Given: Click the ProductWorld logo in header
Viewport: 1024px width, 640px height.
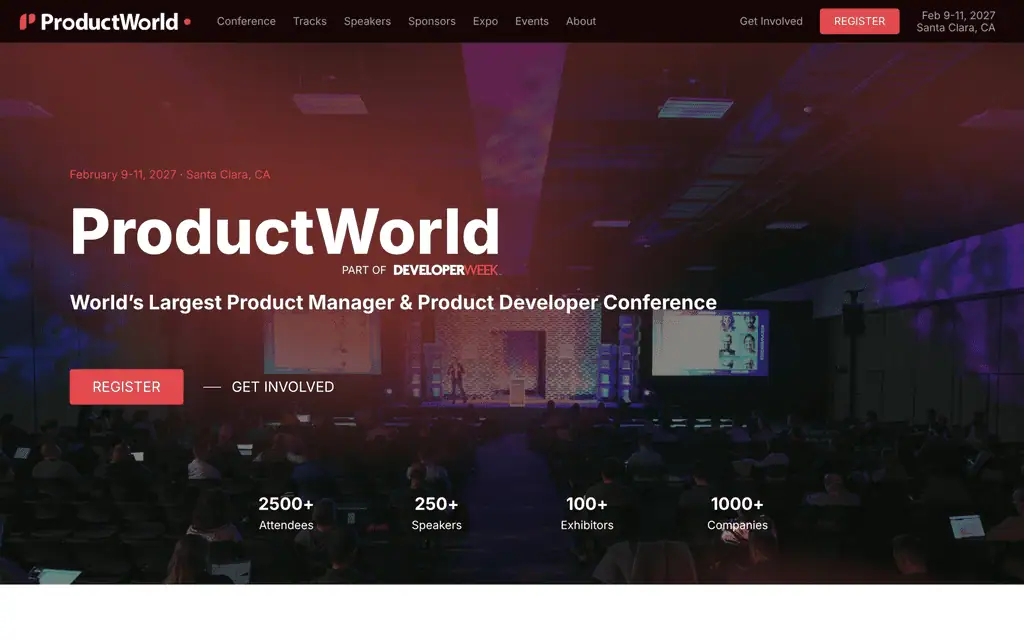Looking at the screenshot, I should click(105, 22).
